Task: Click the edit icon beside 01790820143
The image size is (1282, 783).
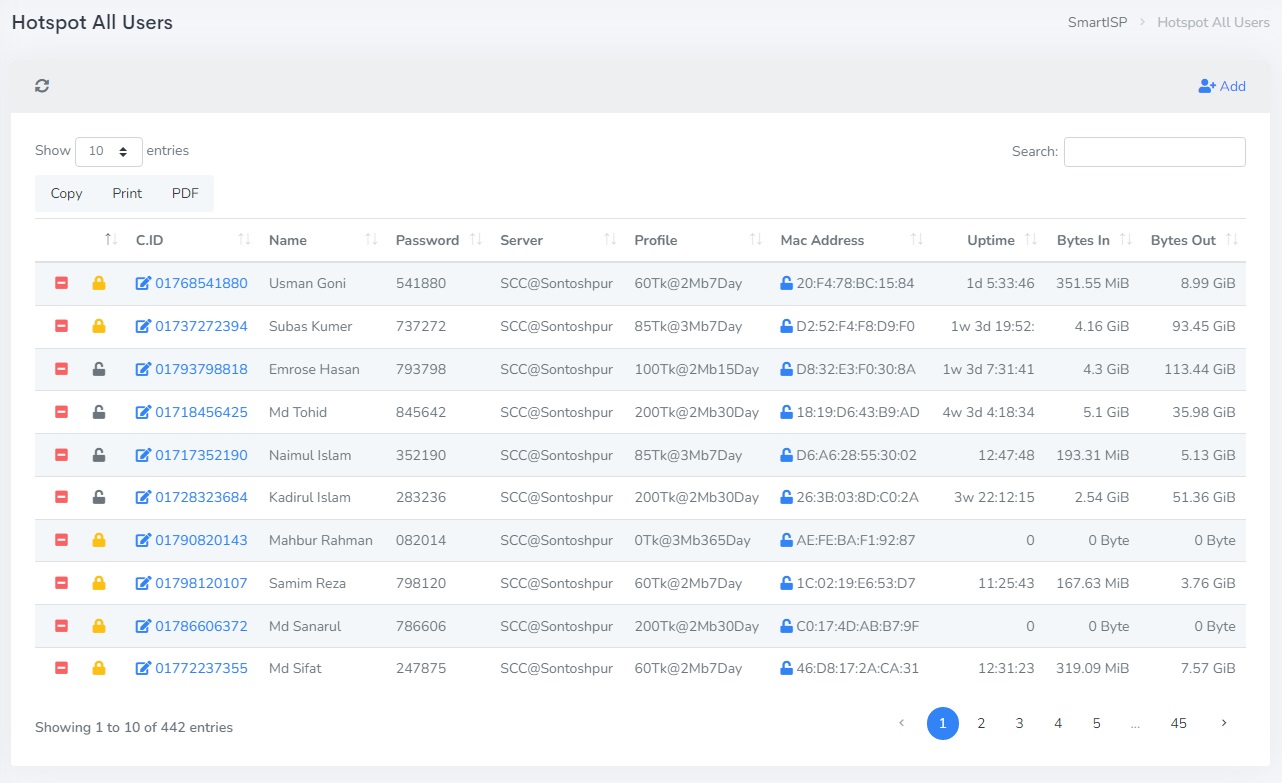Action: tap(143, 541)
